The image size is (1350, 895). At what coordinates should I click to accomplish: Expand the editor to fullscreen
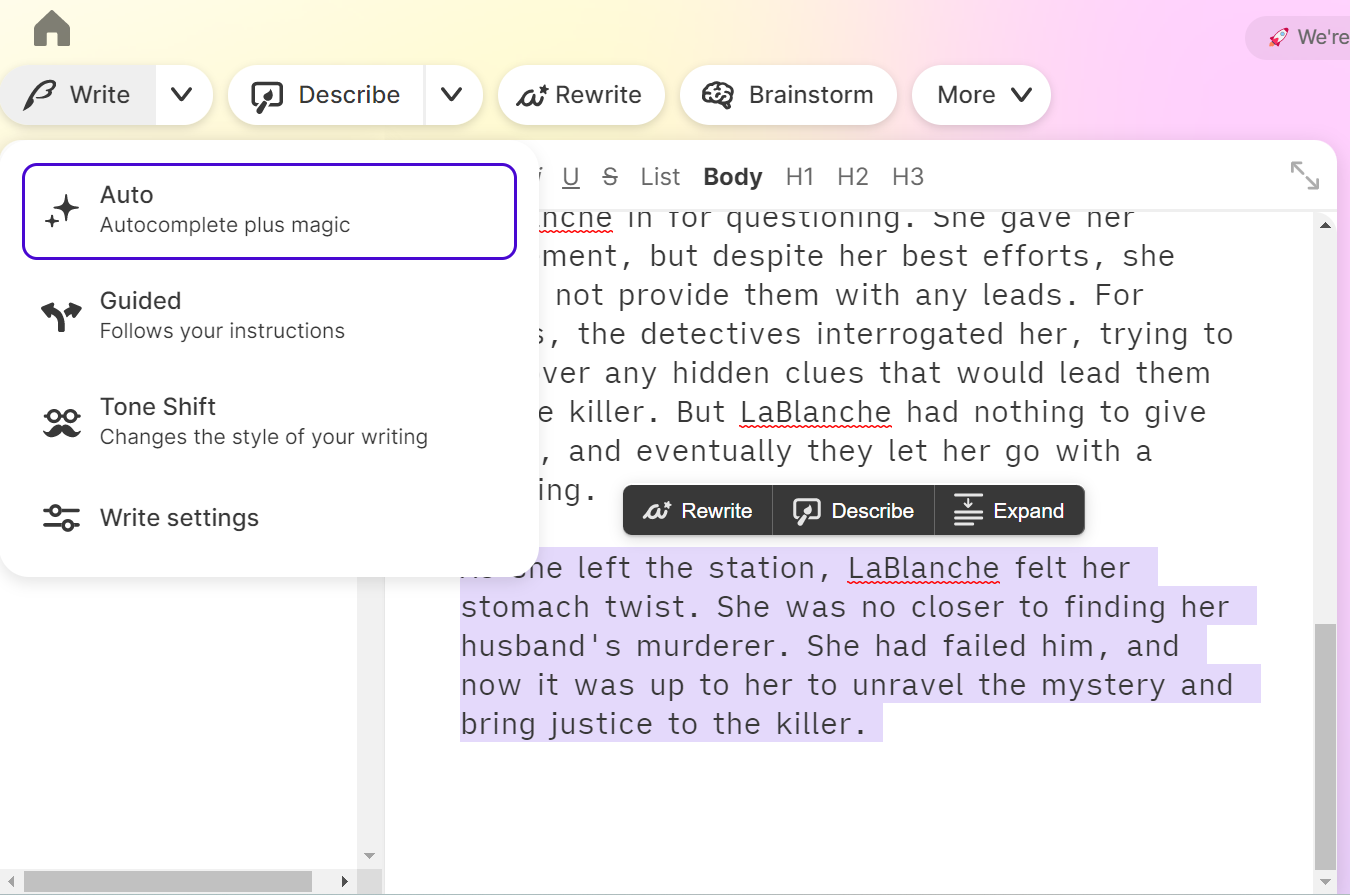[1305, 175]
